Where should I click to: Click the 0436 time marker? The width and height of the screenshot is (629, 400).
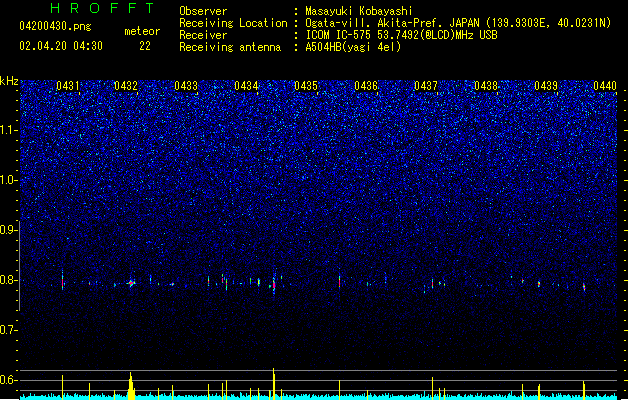point(366,86)
